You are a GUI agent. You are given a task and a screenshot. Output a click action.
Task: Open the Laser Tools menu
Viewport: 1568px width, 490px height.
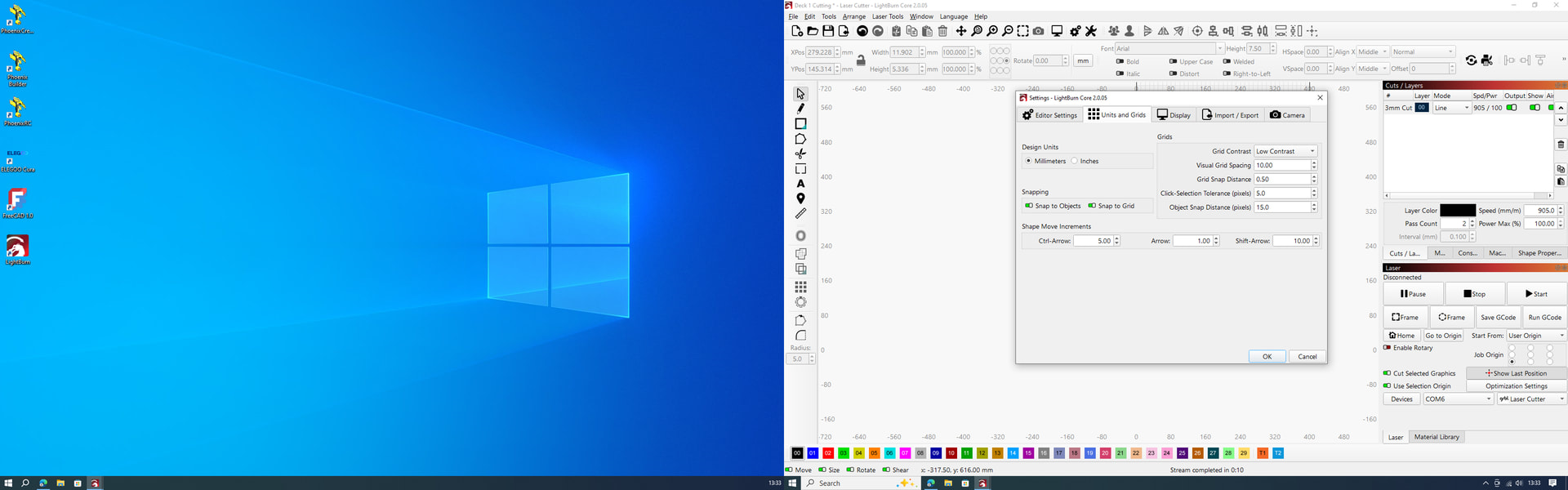pos(887,16)
